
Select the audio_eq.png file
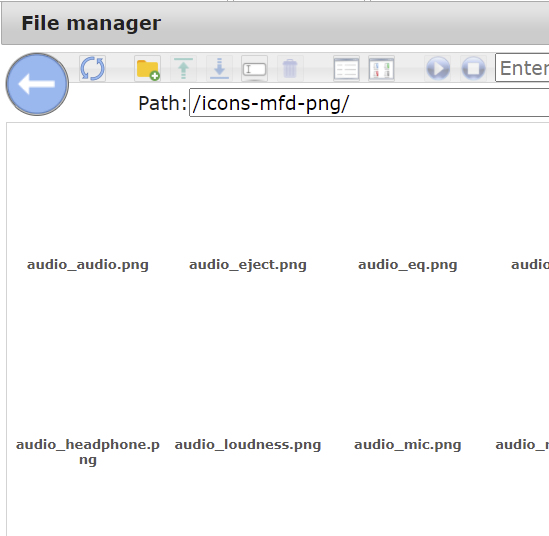pos(408,265)
